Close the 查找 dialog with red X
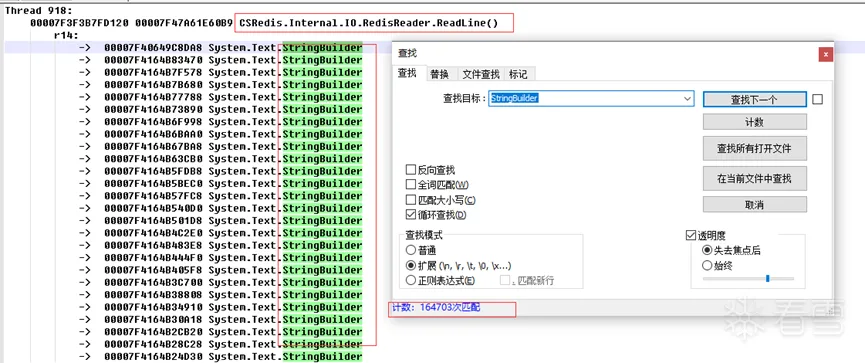This screenshot has width=865, height=363. tap(825, 54)
